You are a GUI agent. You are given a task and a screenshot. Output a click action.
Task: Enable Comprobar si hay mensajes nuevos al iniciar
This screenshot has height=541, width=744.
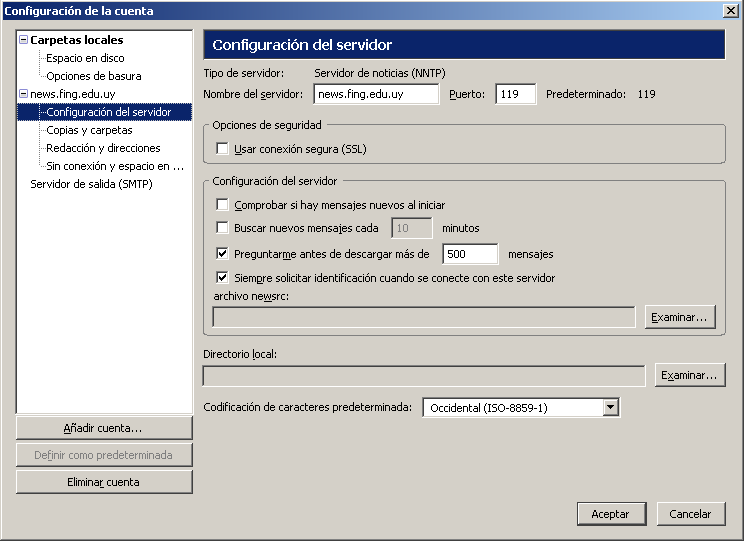pyautogui.click(x=222, y=205)
